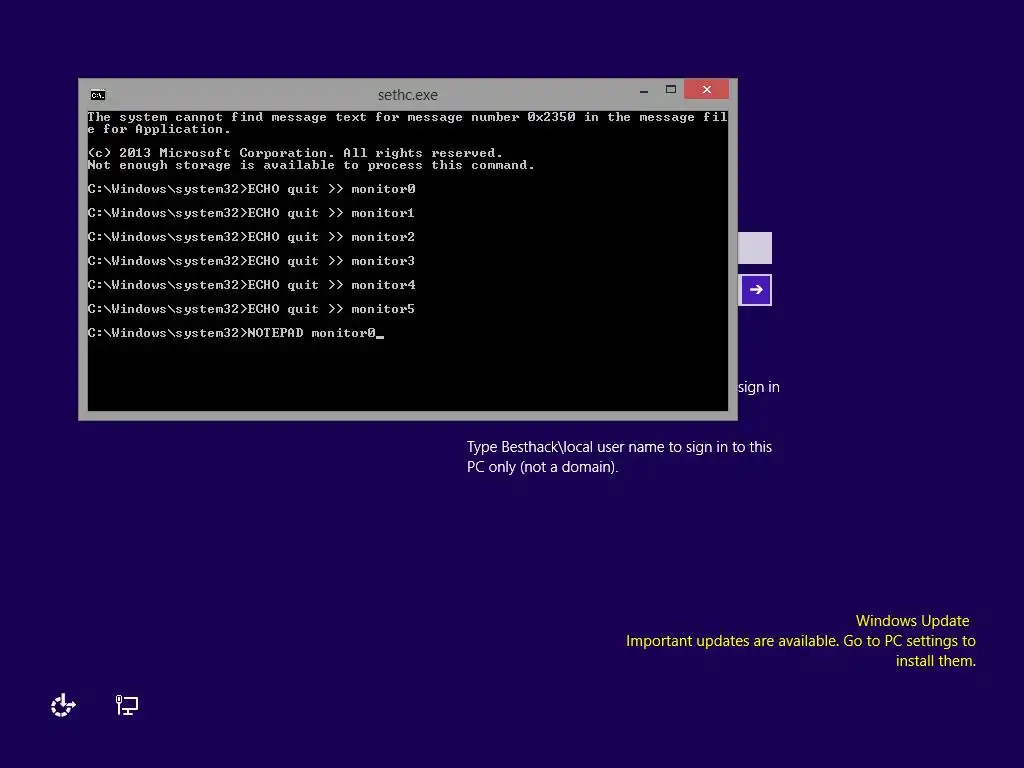Click the cmd icon in sethc.exe title bar
Screen dimensions: 1024x768
pos(98,95)
